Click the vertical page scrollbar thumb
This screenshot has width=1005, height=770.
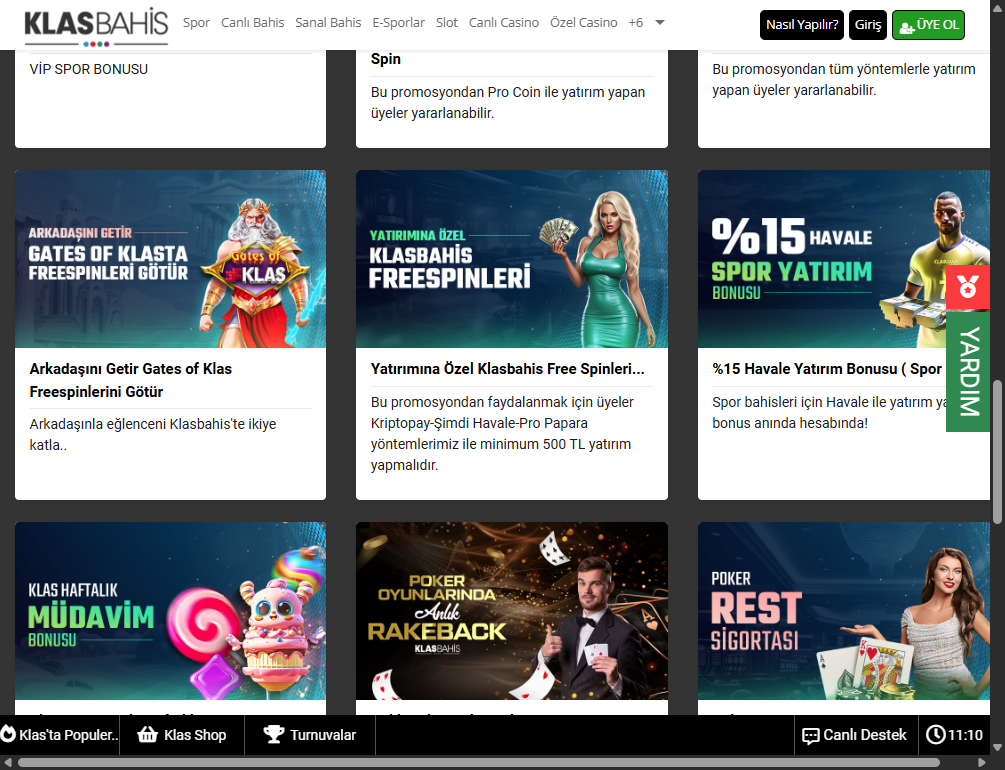click(x=997, y=450)
